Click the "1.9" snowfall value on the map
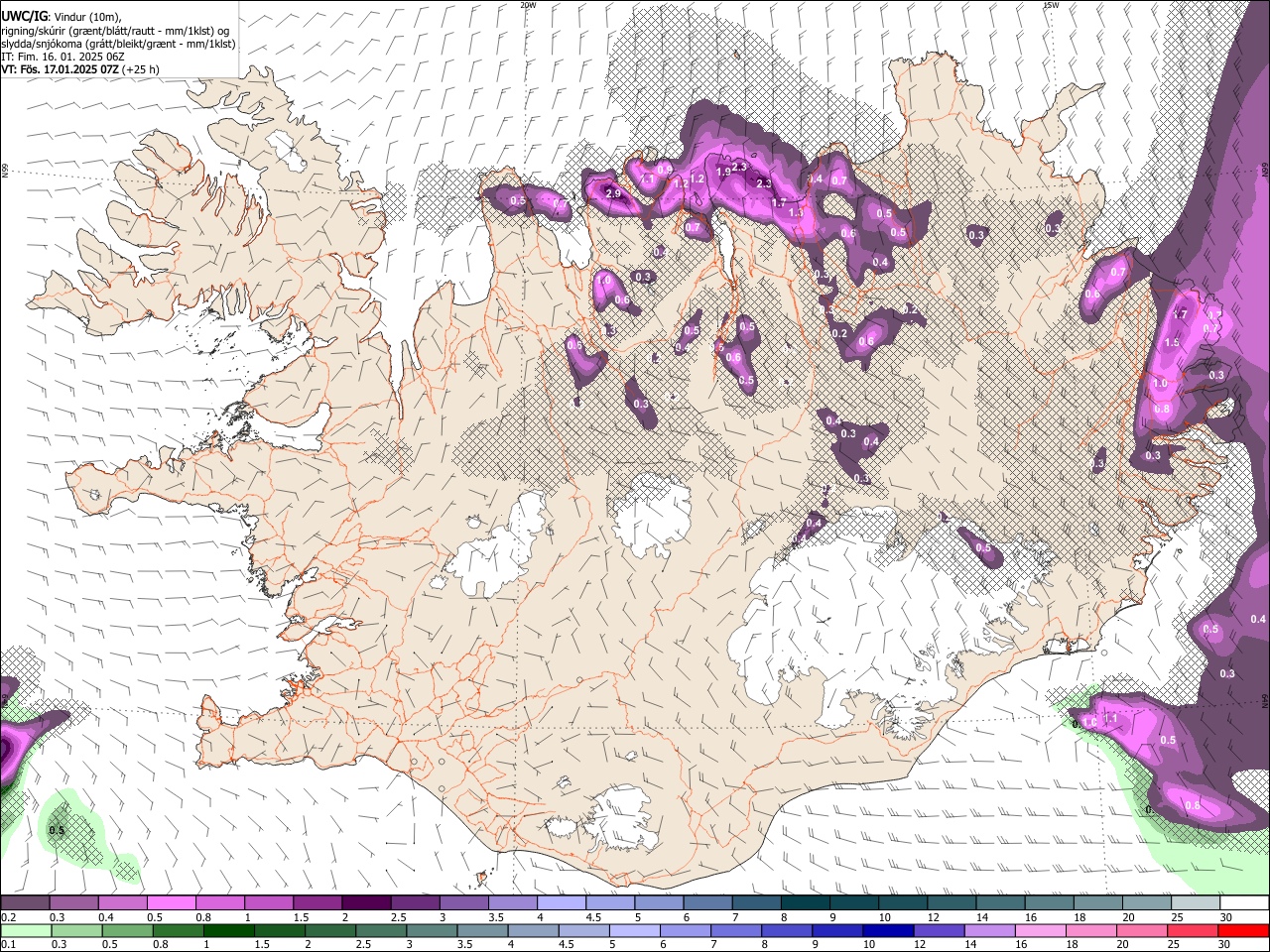1270x952 pixels. coord(723,172)
